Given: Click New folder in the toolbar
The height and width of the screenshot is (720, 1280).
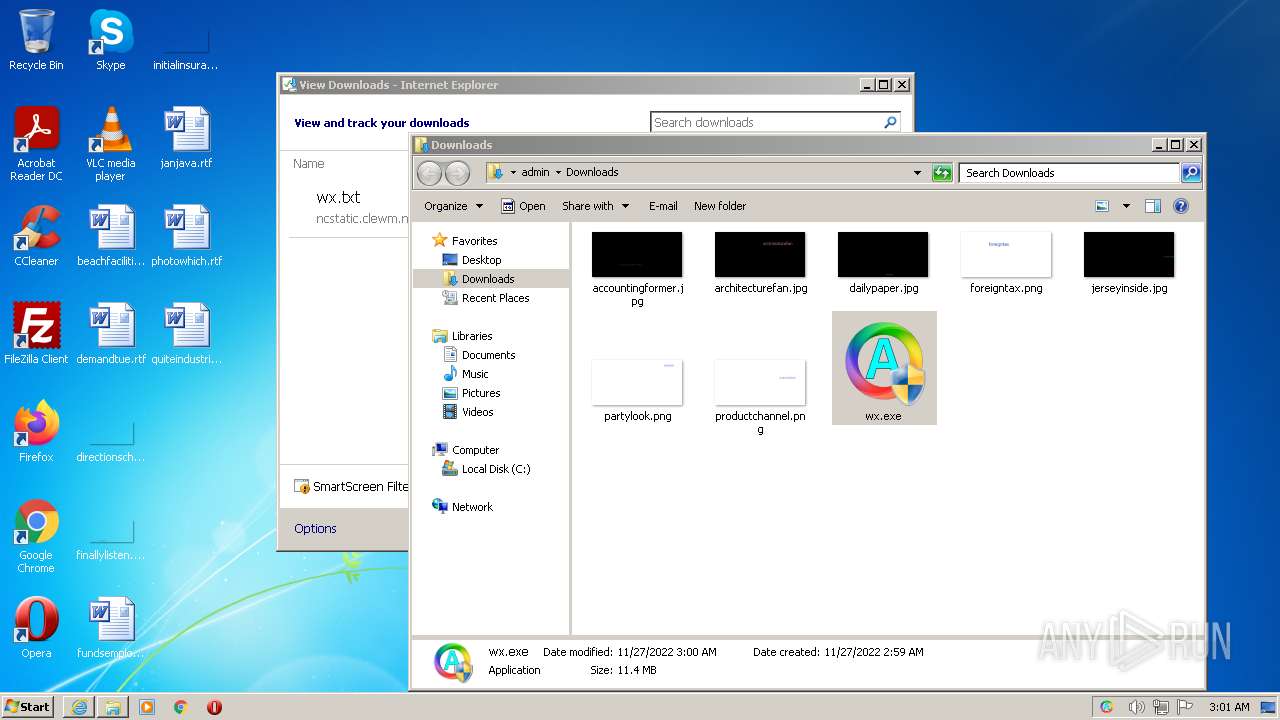Looking at the screenshot, I should pos(720,206).
